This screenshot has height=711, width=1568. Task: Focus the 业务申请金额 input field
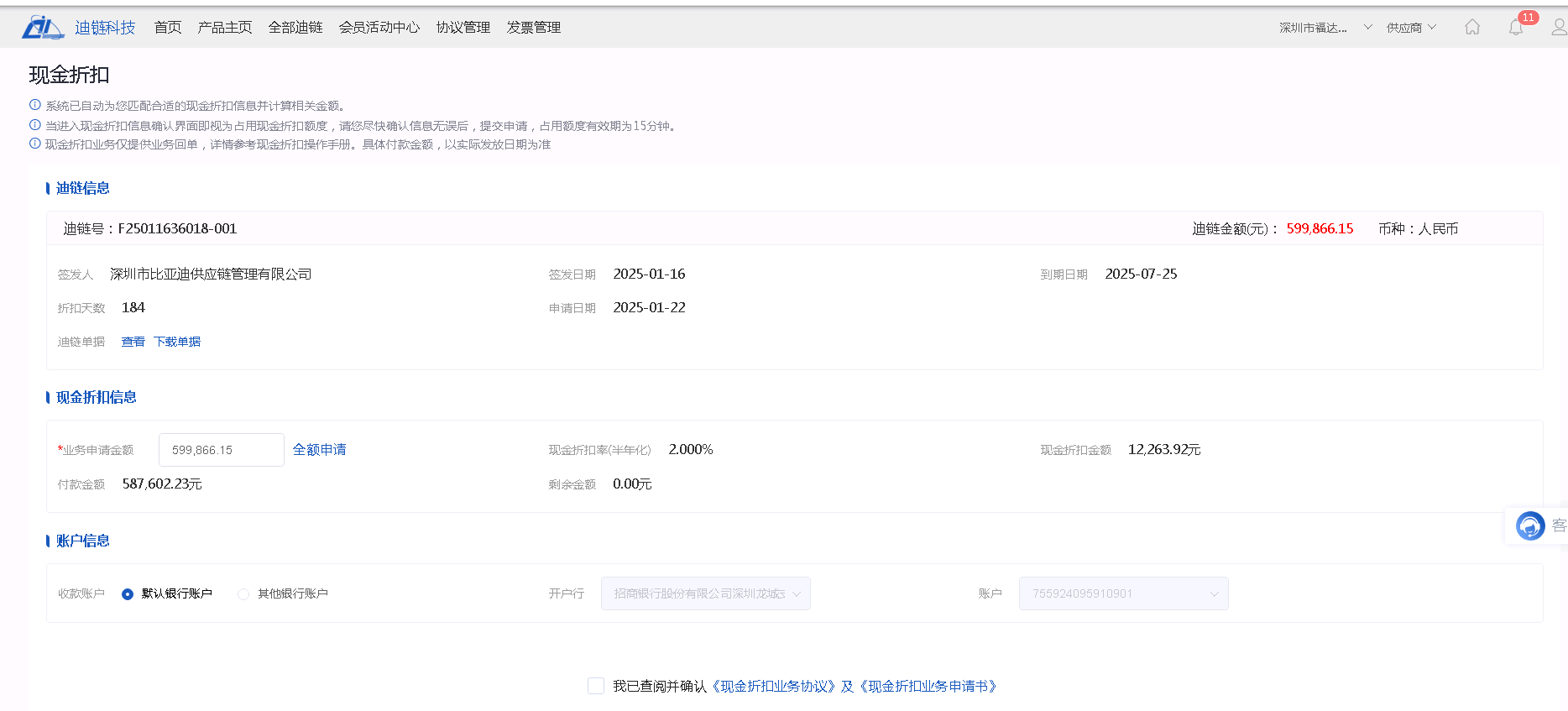[222, 450]
